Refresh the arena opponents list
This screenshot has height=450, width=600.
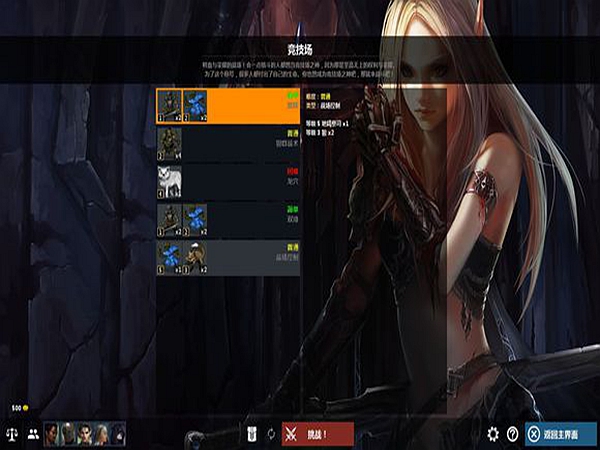coord(271,434)
